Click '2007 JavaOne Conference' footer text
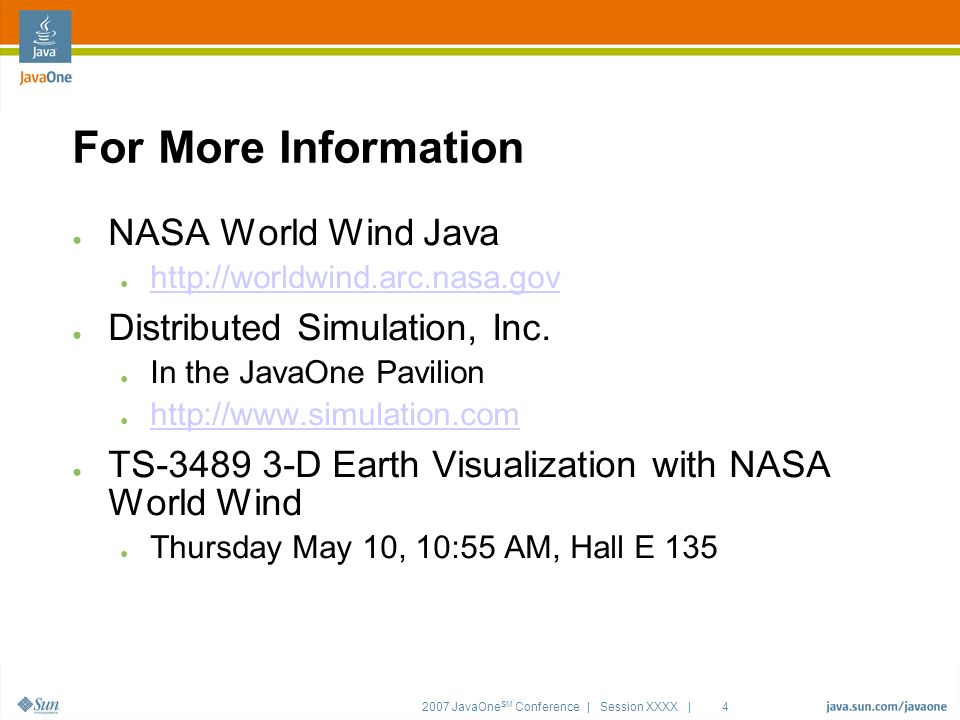960x720 pixels. click(x=500, y=707)
